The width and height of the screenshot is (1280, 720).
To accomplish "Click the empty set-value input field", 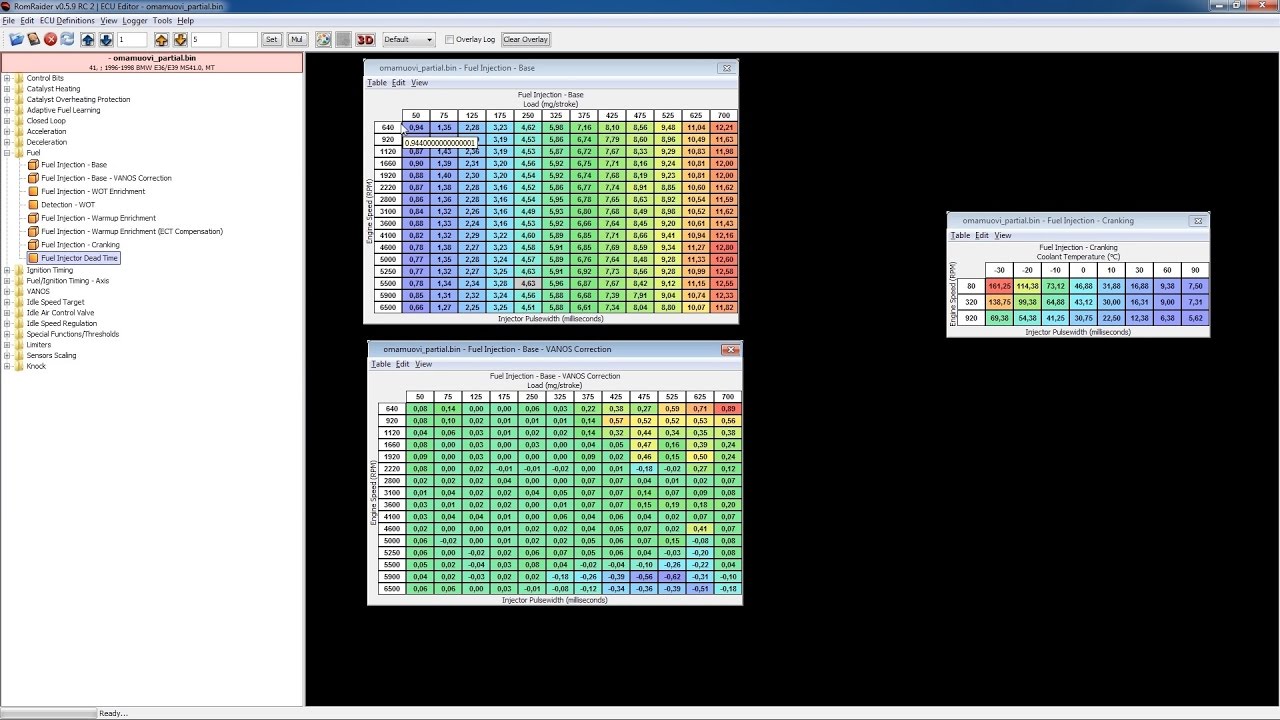I will tap(243, 39).
